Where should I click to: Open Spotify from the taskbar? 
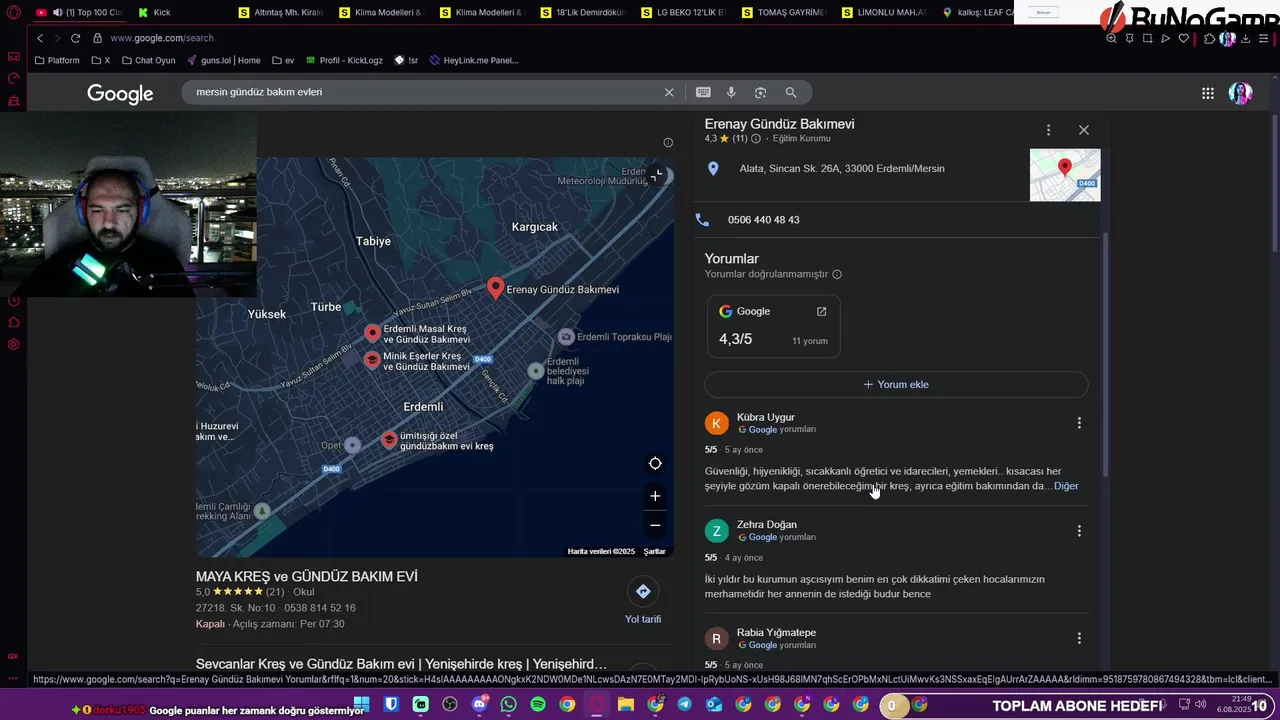click(x=538, y=705)
